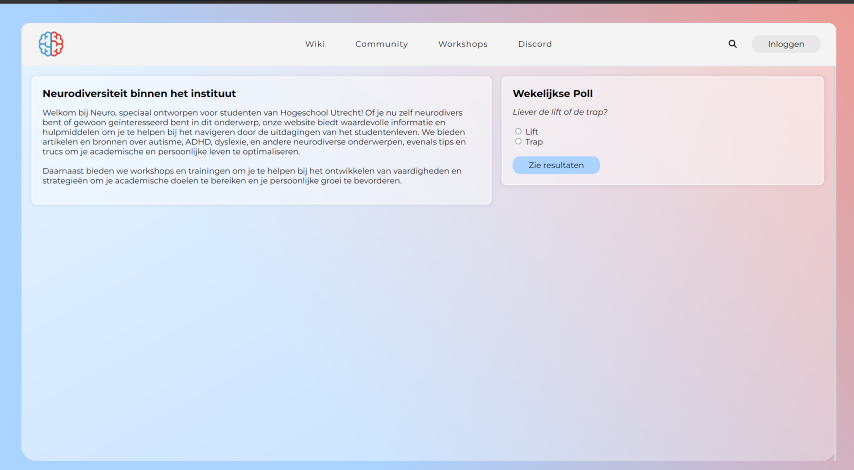Navigate to Workshops
The width and height of the screenshot is (854, 470).
pos(462,44)
